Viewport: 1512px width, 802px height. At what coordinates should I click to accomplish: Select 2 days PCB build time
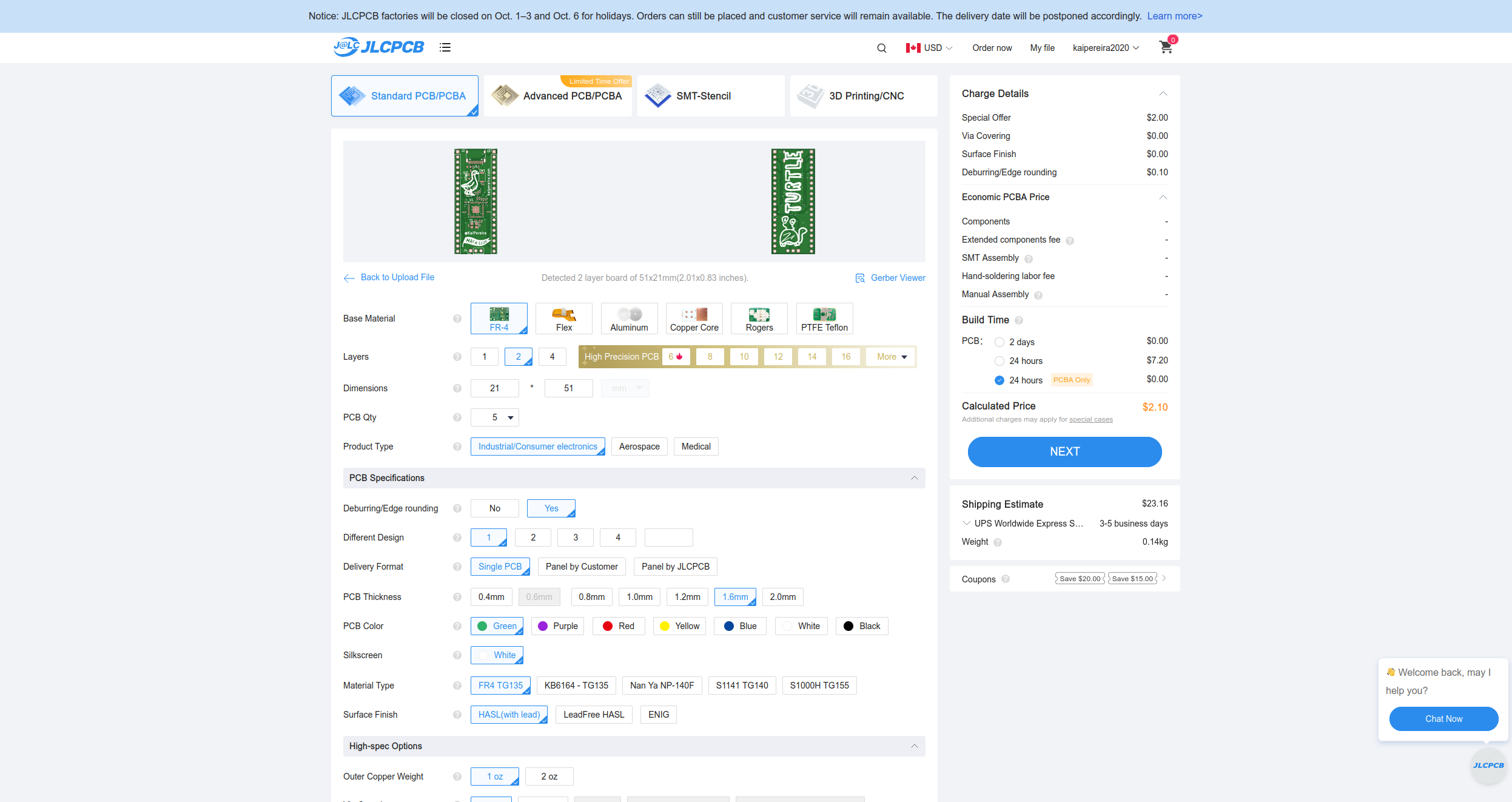(x=1000, y=342)
